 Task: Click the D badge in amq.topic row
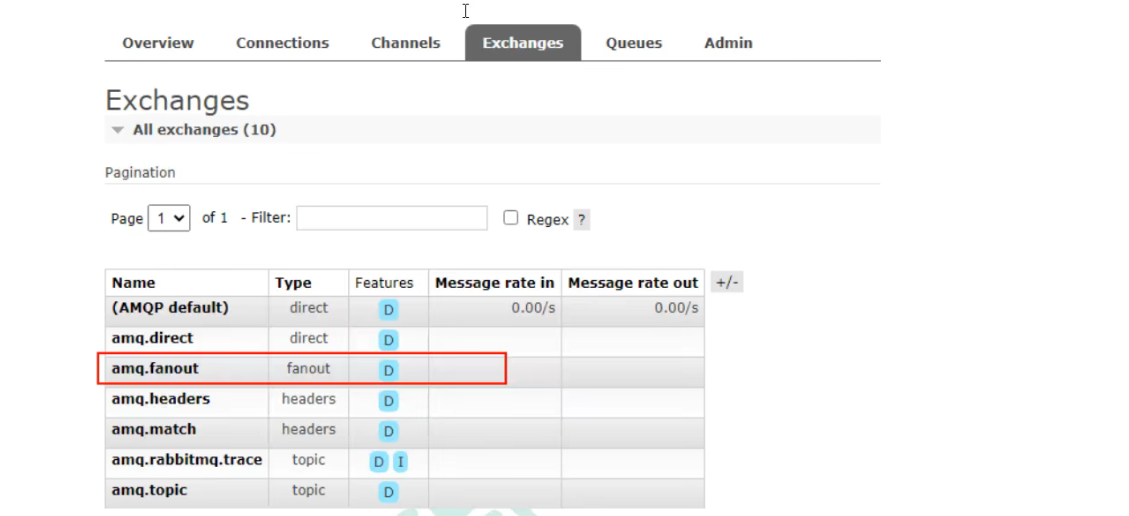tap(388, 493)
